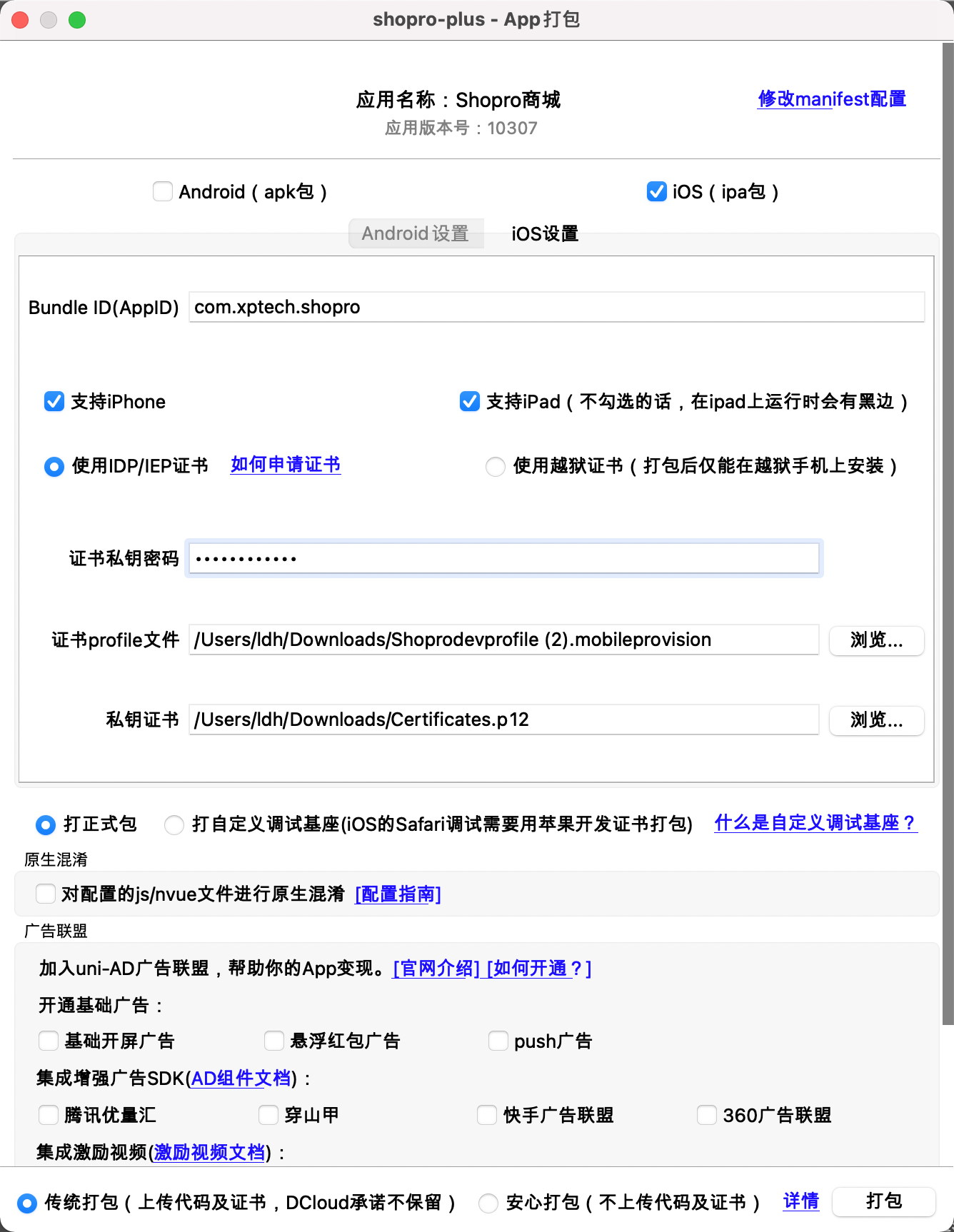Enable 穿山甲 checkbox
This screenshot has width=954, height=1232.
coord(268,1115)
